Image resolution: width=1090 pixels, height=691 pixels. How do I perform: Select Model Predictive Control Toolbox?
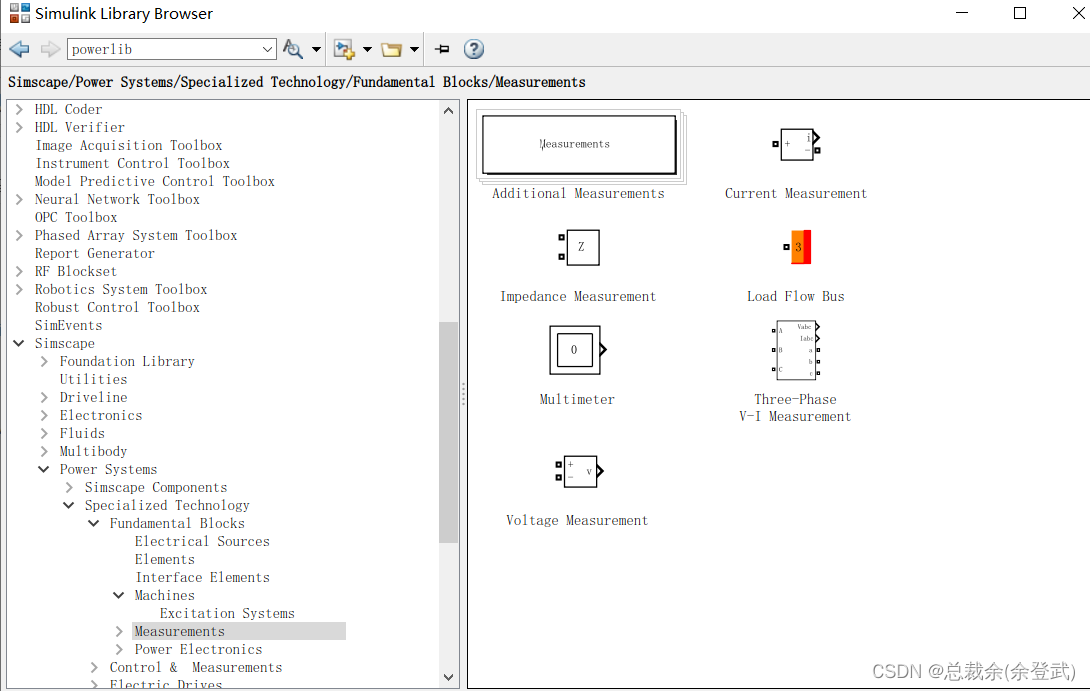[155, 181]
